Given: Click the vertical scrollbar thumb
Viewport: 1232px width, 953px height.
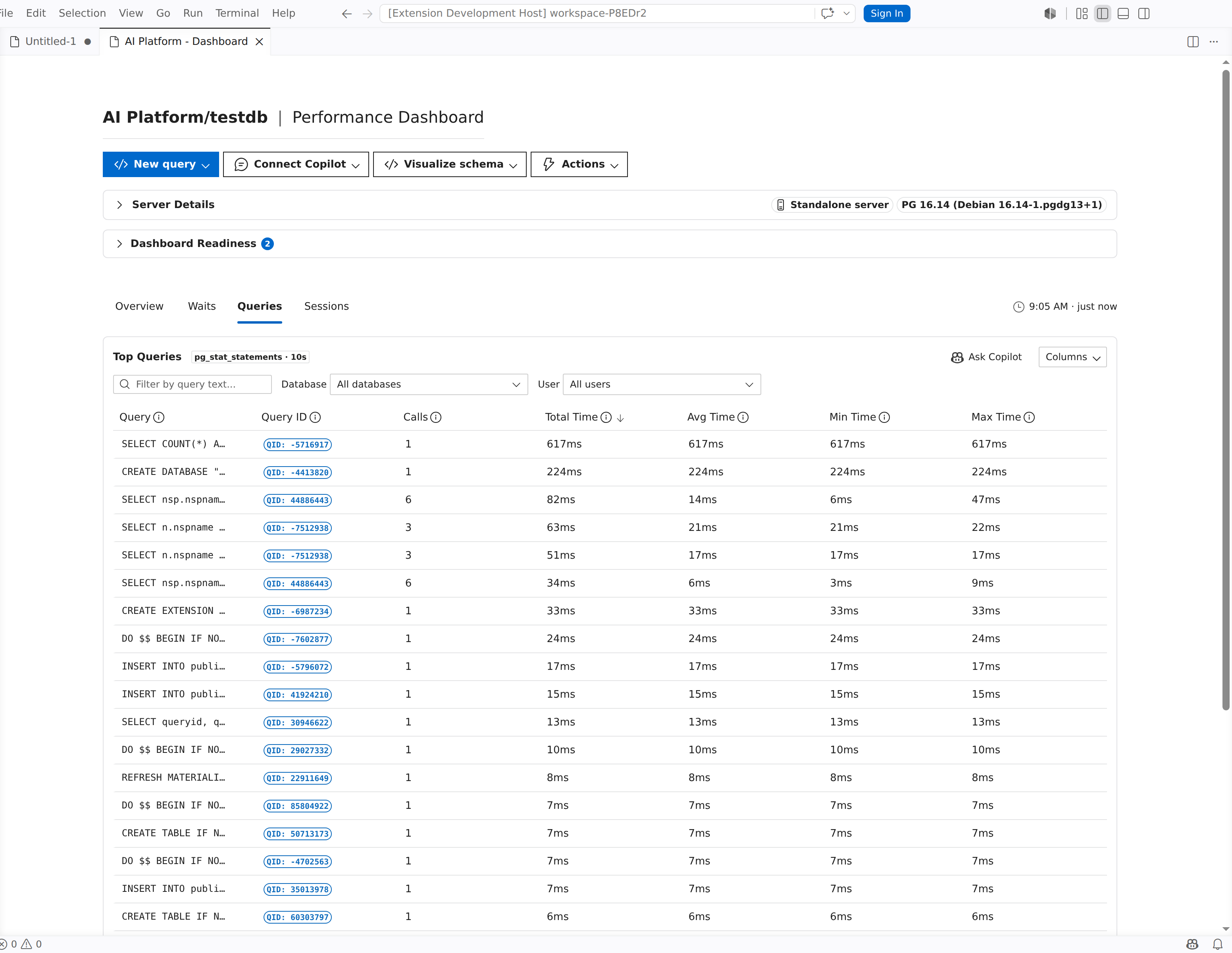Looking at the screenshot, I should pos(1226,389).
